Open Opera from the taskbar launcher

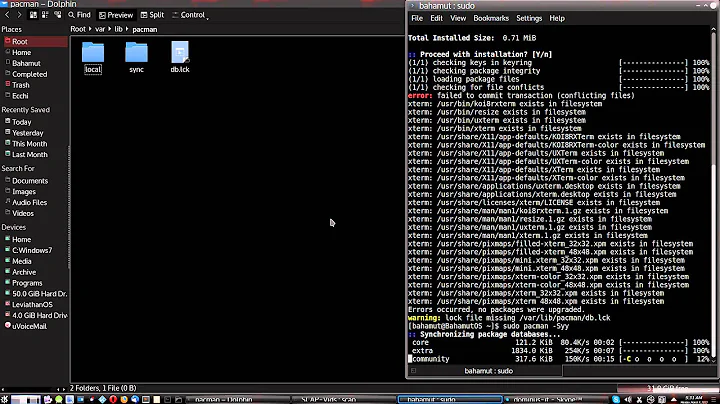[113, 400]
